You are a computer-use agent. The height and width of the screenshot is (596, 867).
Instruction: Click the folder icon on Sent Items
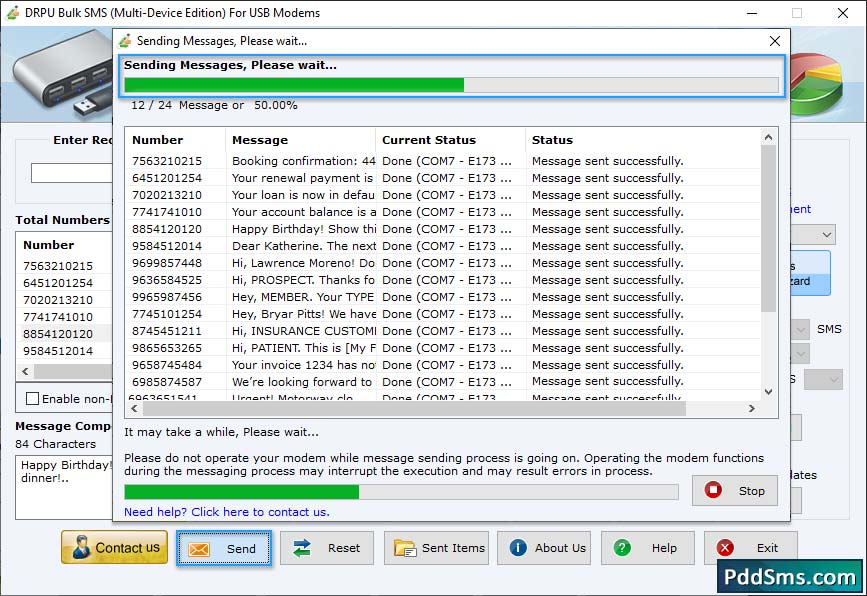(x=405, y=548)
